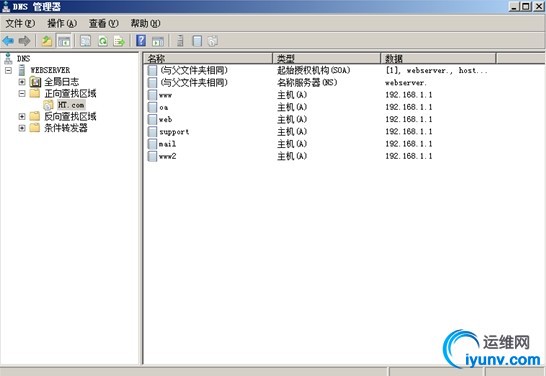Click the last faded toolbar icon
This screenshot has height=376, width=546.
pos(213,41)
